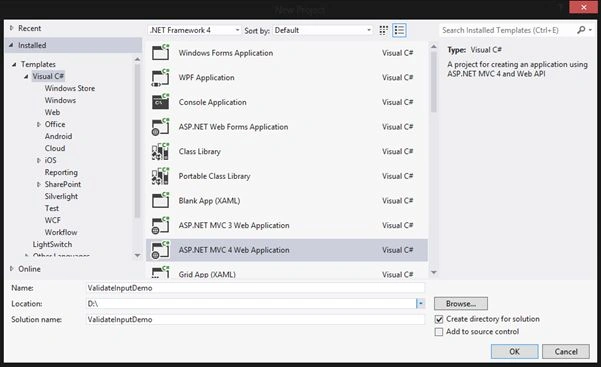Open search options dropdown arrow

tap(591, 30)
